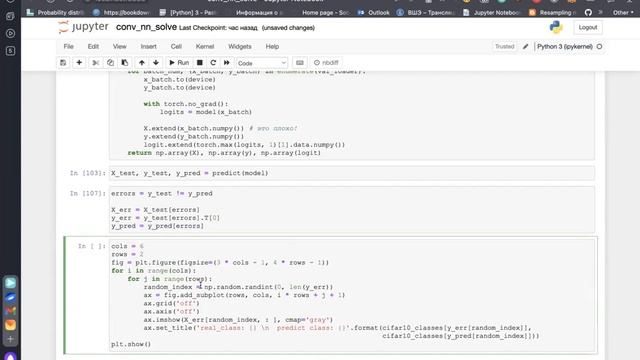Open the File menu

tap(69, 47)
